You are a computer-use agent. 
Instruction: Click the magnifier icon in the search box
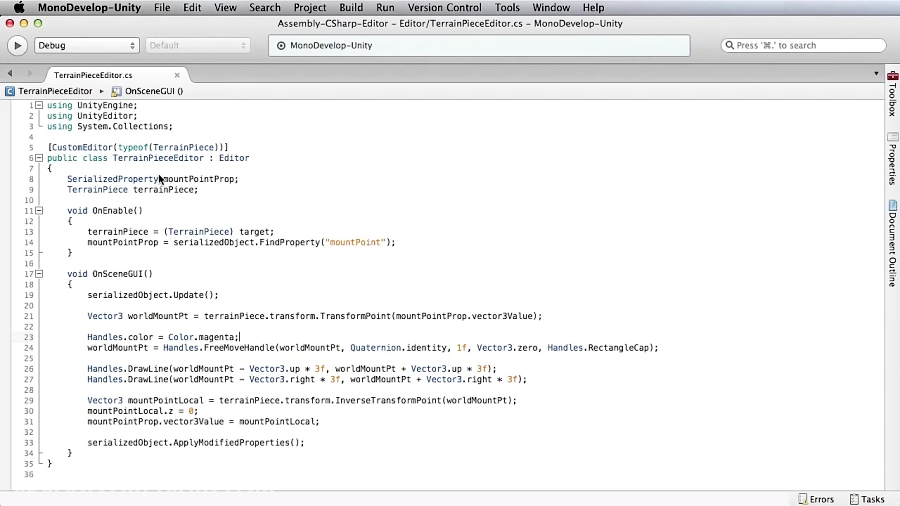[730, 45]
